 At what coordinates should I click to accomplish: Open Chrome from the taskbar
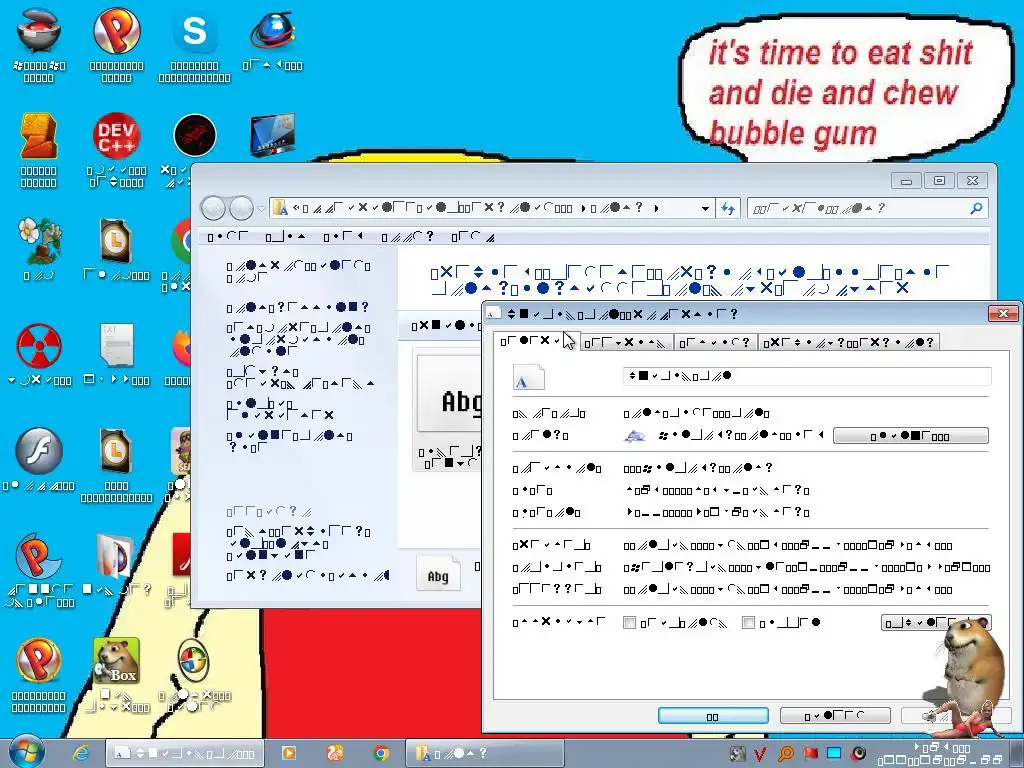click(x=381, y=753)
